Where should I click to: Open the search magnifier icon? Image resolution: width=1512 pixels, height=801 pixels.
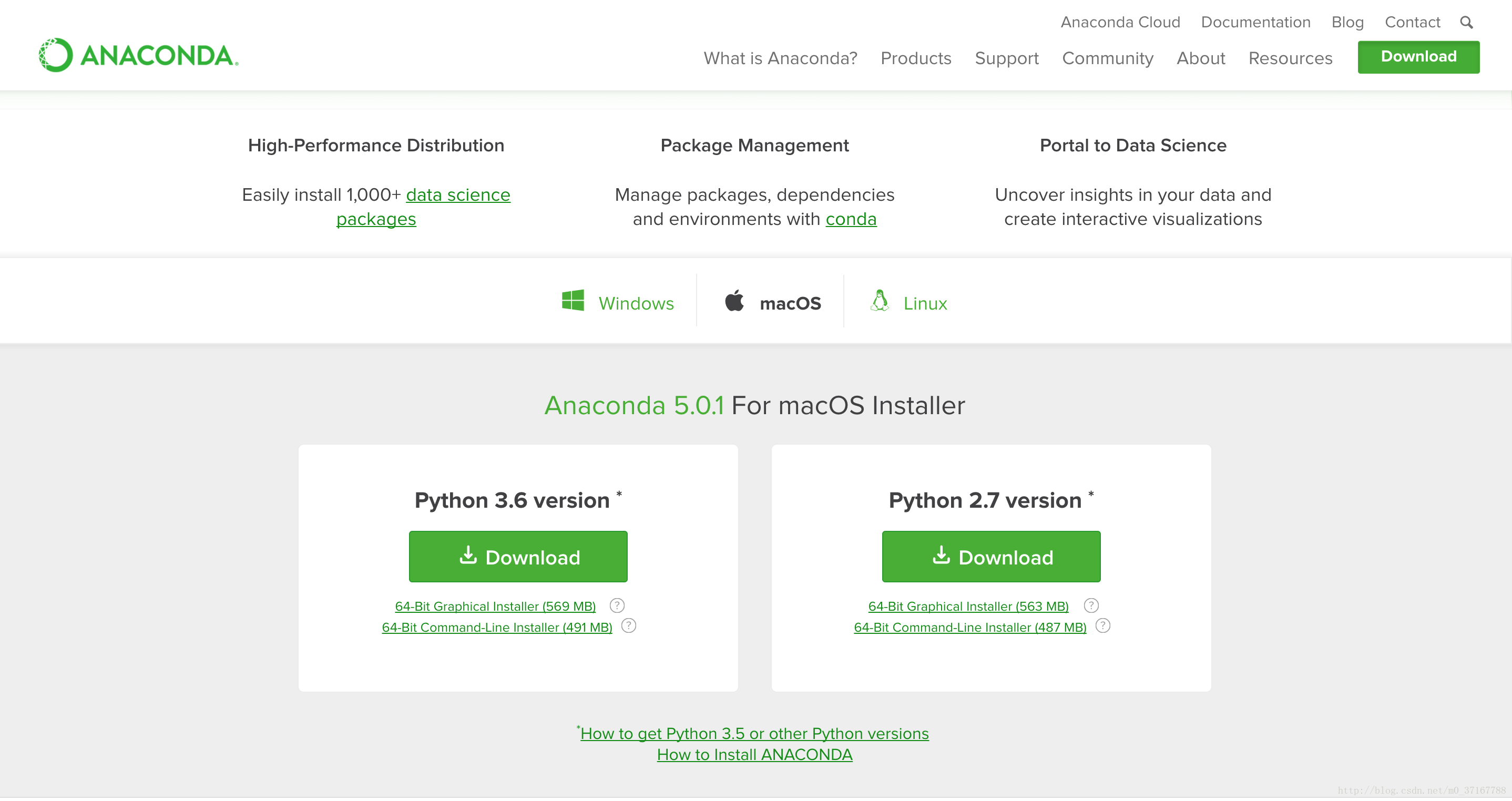(x=1466, y=22)
